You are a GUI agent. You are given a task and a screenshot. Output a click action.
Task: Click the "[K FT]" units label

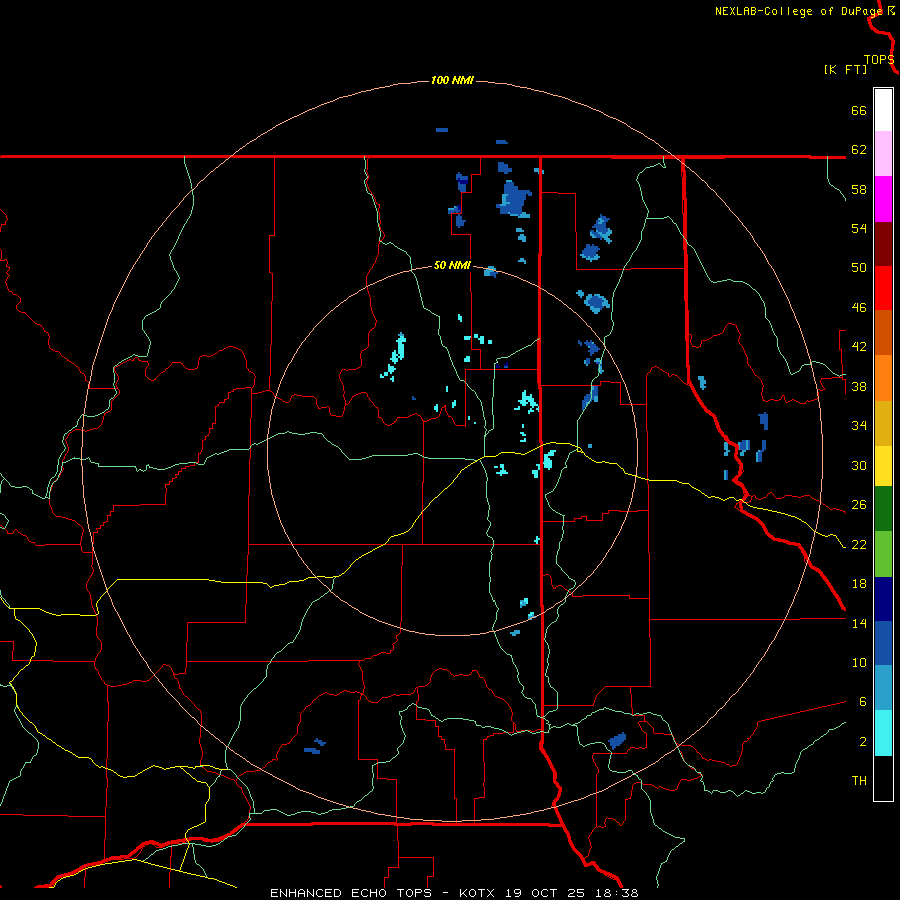point(845,69)
